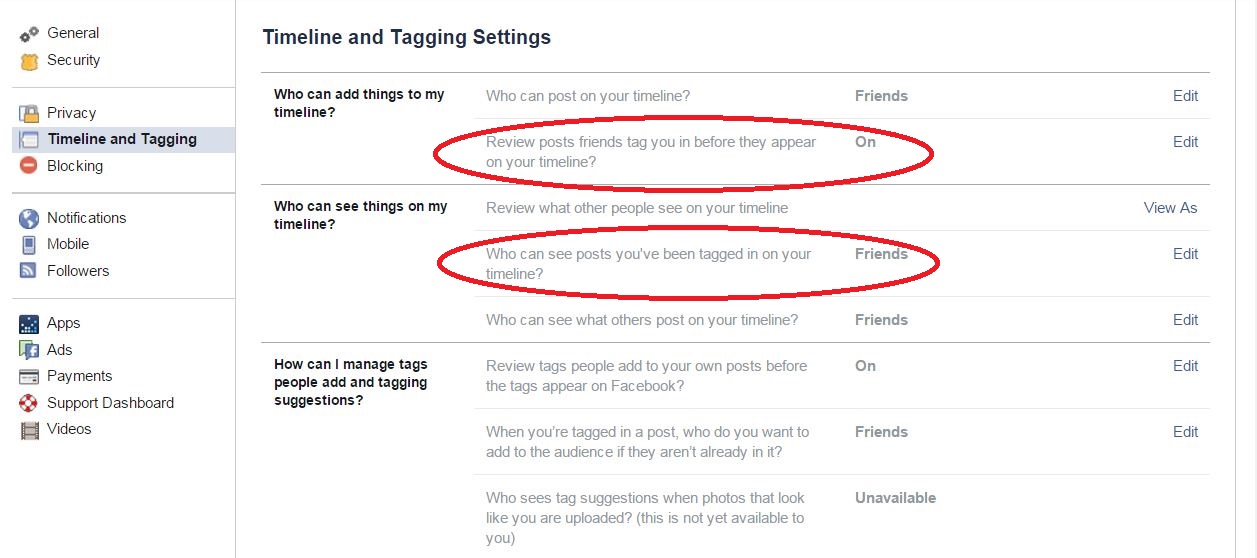Open the Apps settings section
The image size is (1257, 558).
(x=63, y=323)
